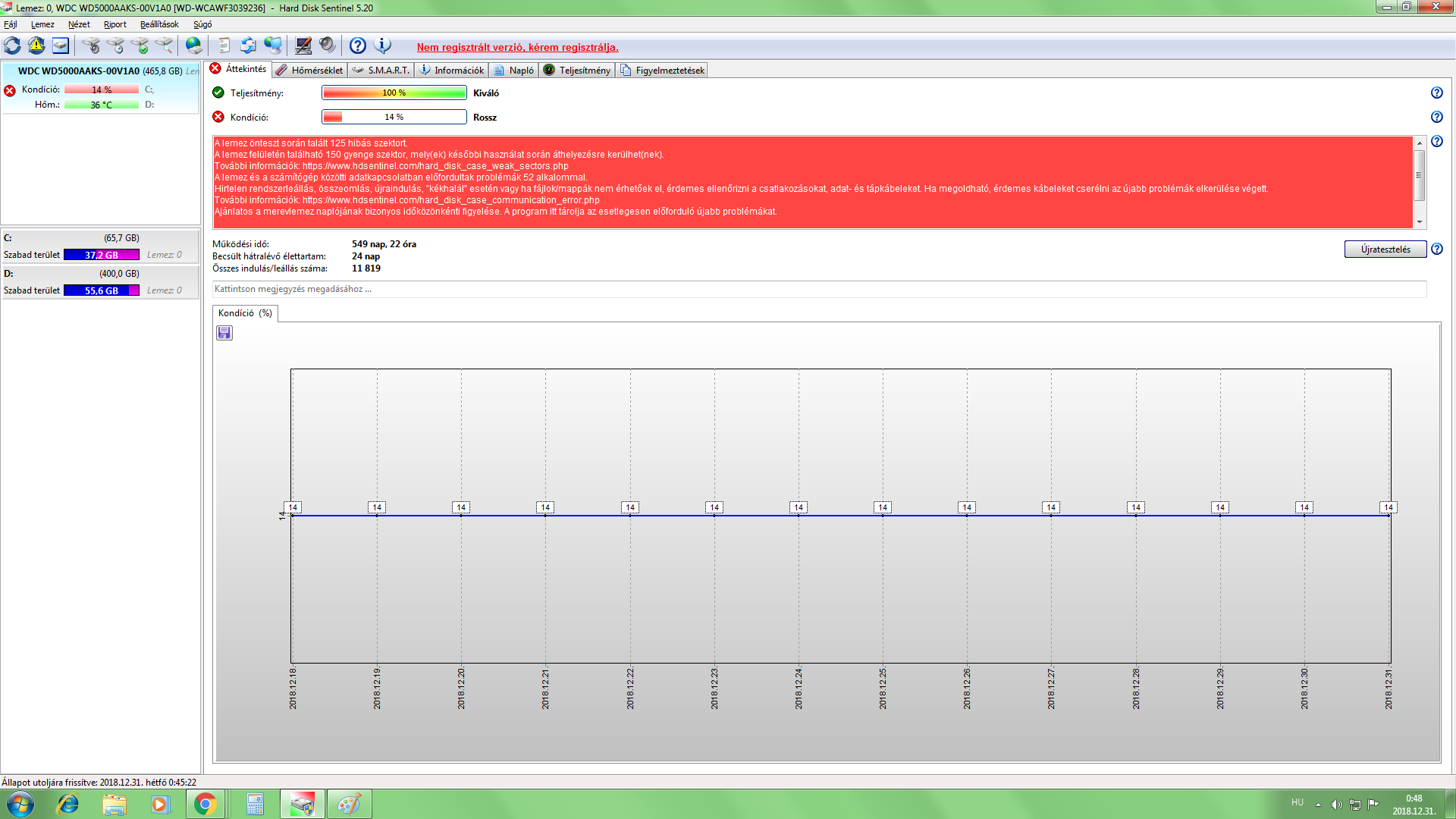The image size is (1456, 819).
Task: Switch to the S.M.A.R.T. tab
Action: [381, 70]
